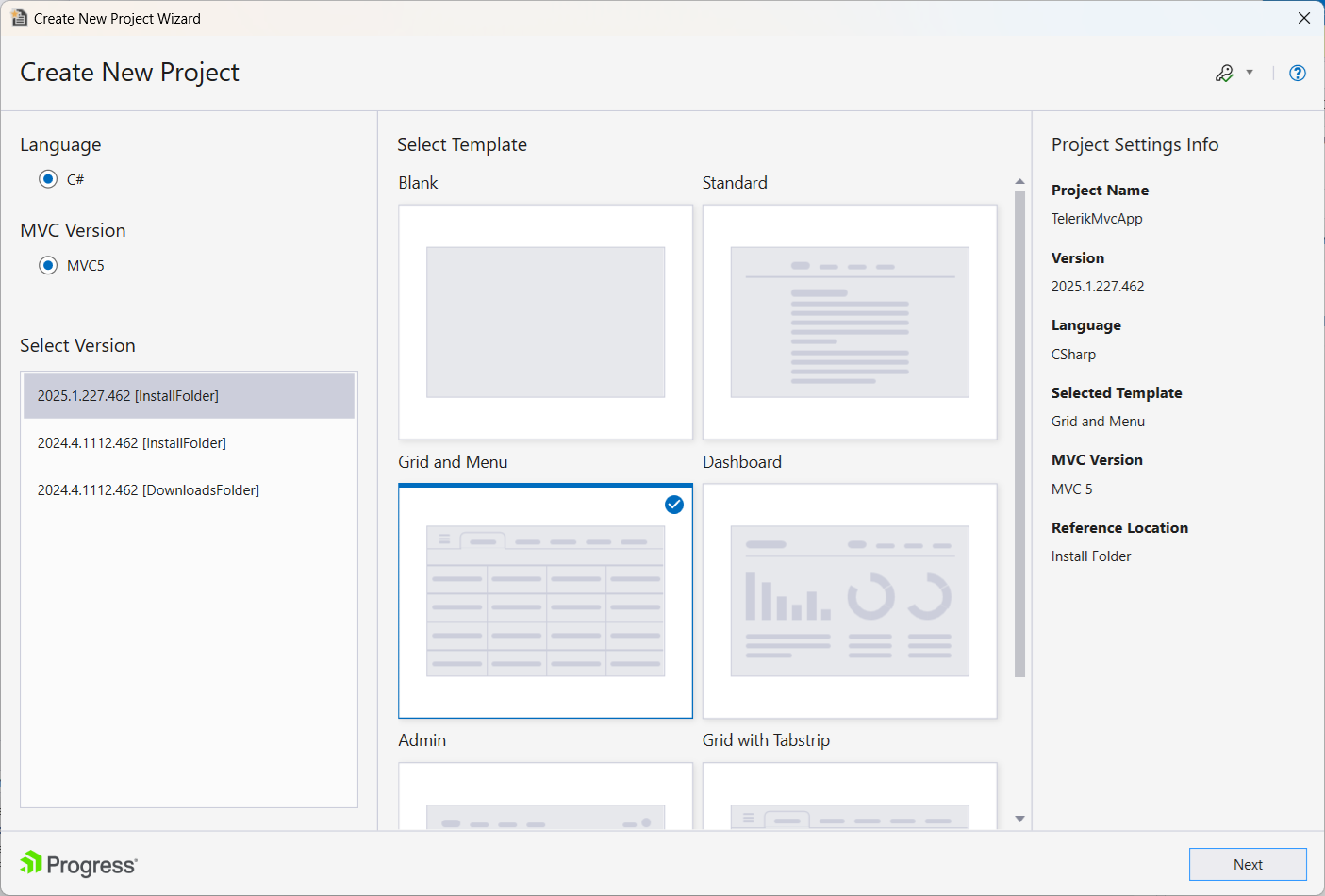Click the Next button
Viewport: 1325px width, 896px height.
[1248, 864]
